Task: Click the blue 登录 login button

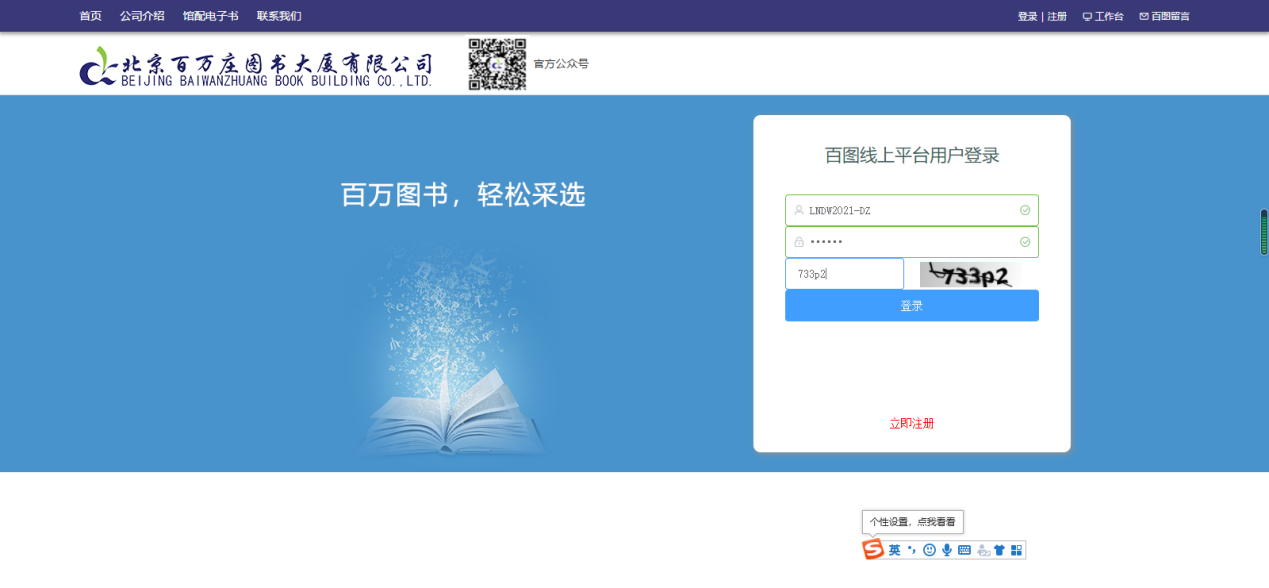Action: point(911,306)
